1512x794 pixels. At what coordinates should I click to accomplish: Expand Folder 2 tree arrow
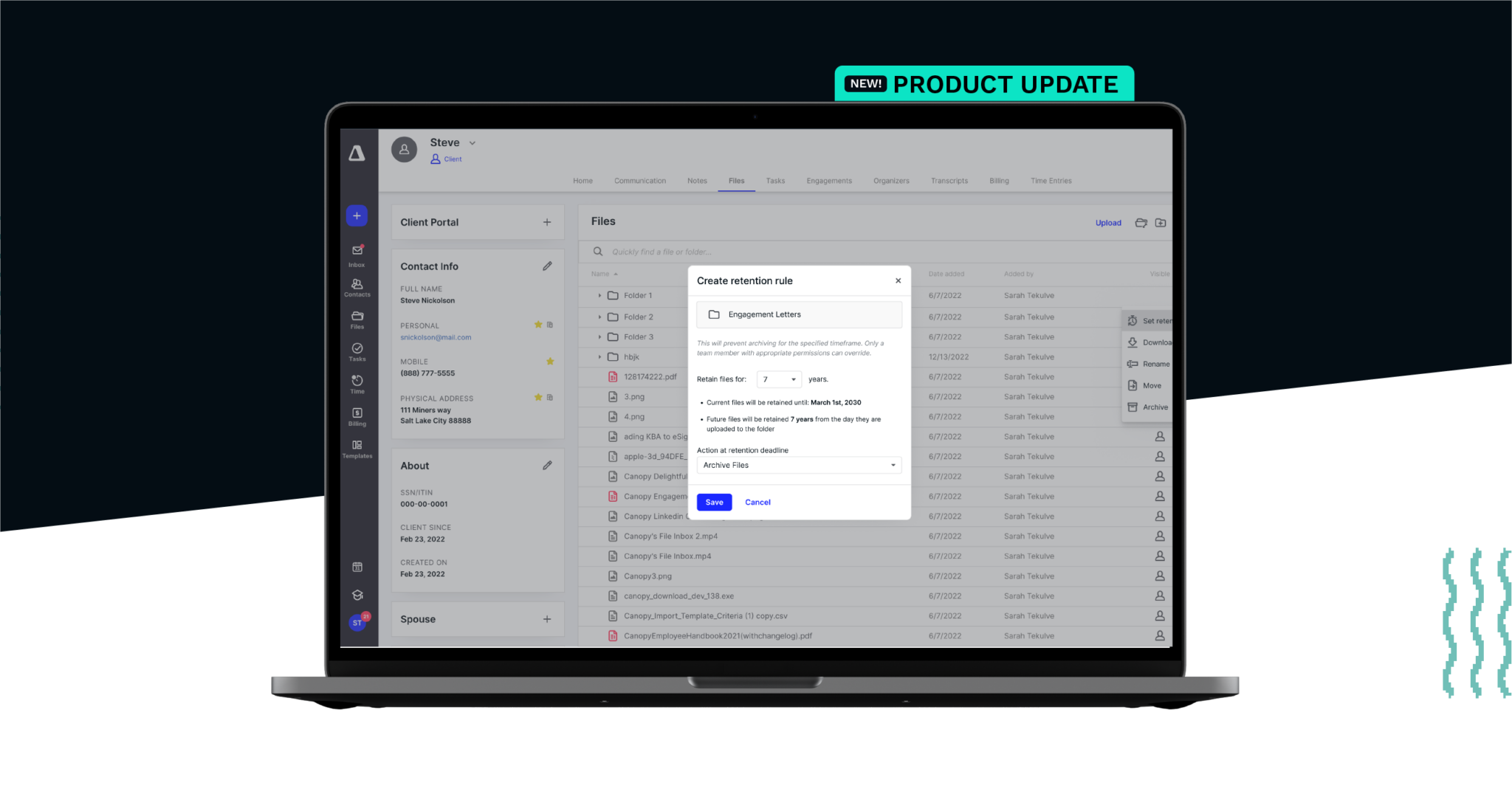point(599,317)
